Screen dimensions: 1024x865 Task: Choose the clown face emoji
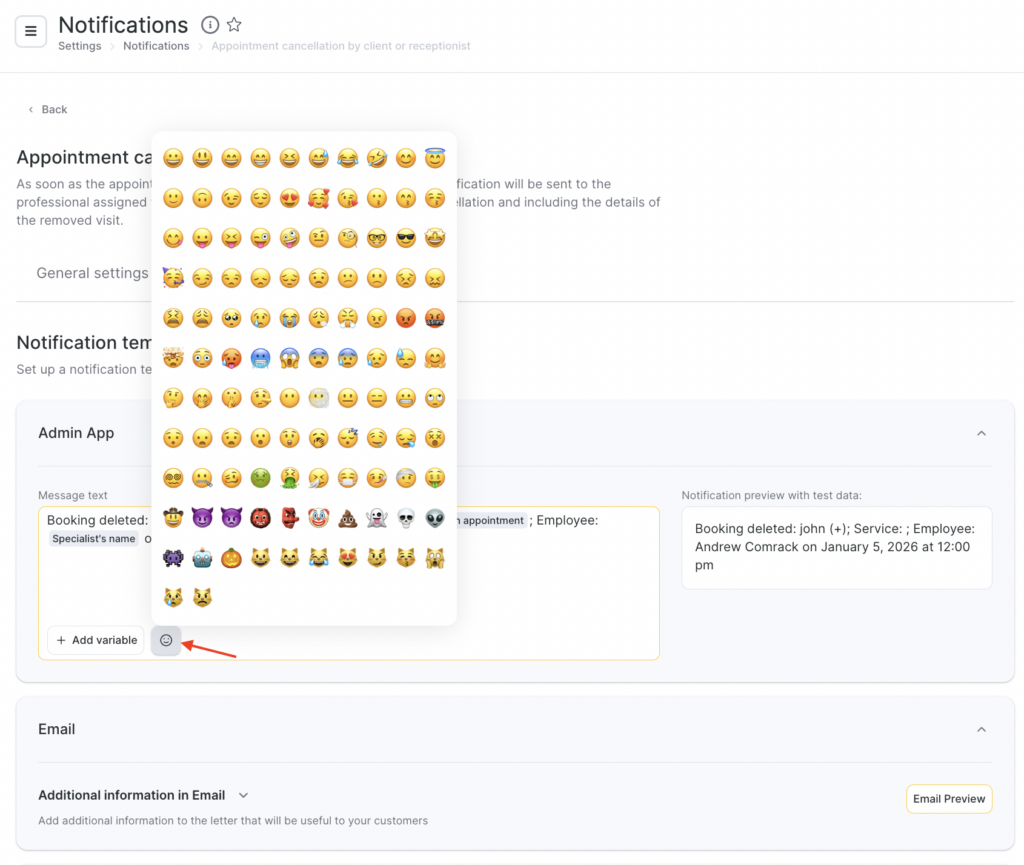318,518
